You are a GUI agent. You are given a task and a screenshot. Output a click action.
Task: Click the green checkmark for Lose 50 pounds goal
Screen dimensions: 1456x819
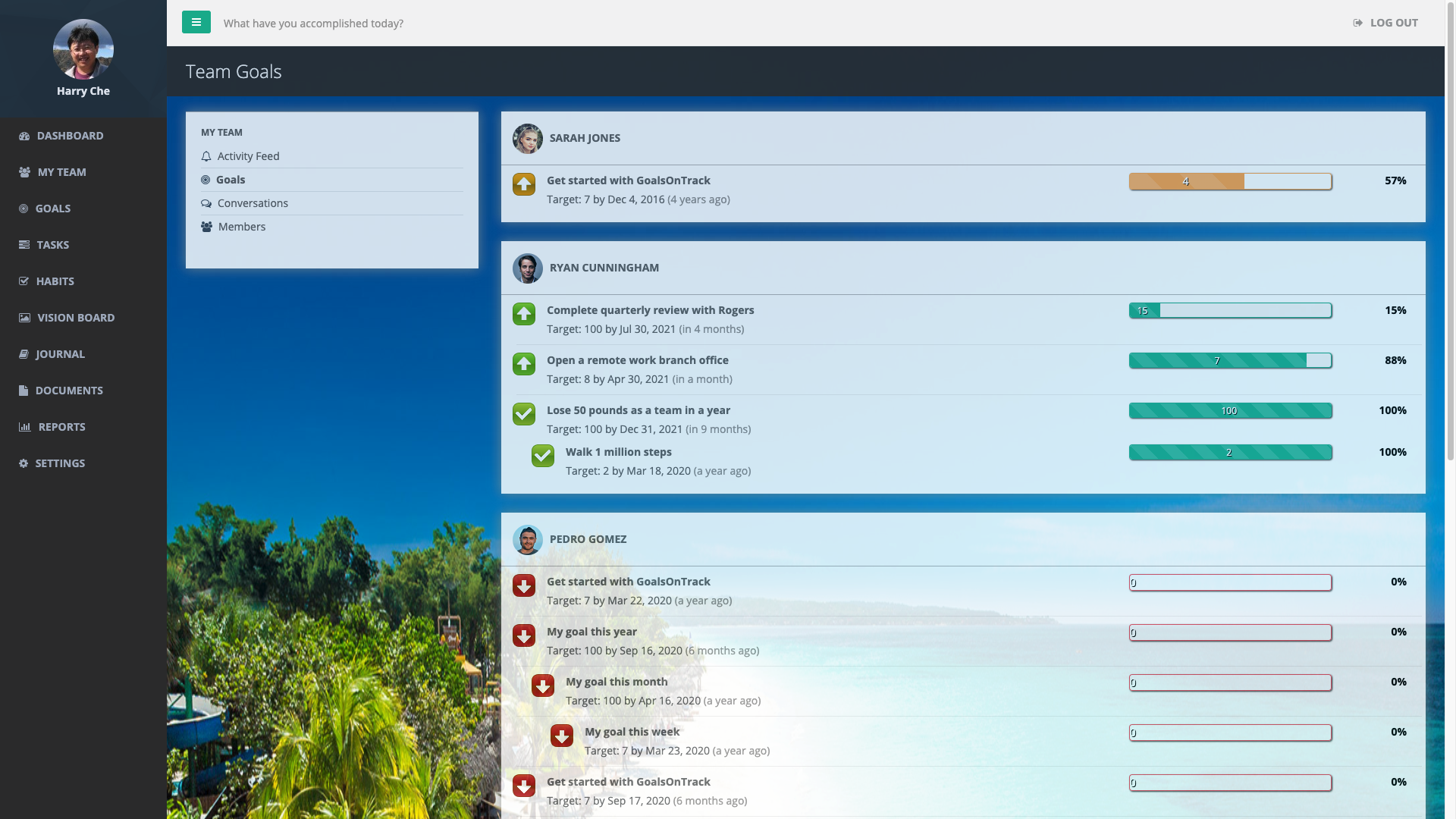pyautogui.click(x=523, y=414)
